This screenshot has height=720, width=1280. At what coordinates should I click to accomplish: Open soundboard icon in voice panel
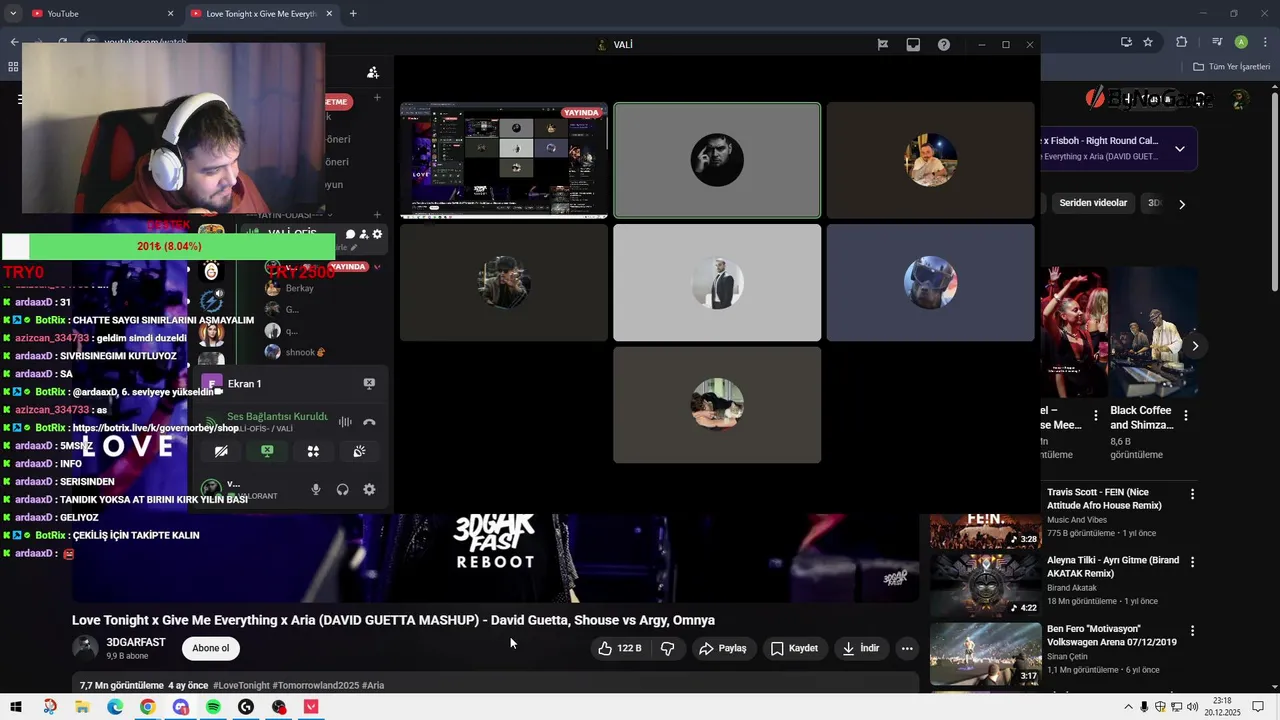point(359,452)
